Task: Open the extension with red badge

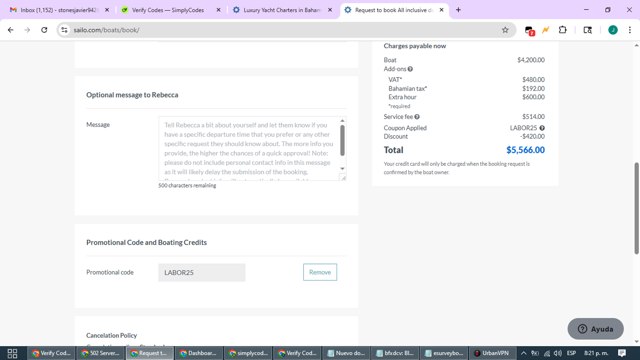Action: tap(529, 30)
